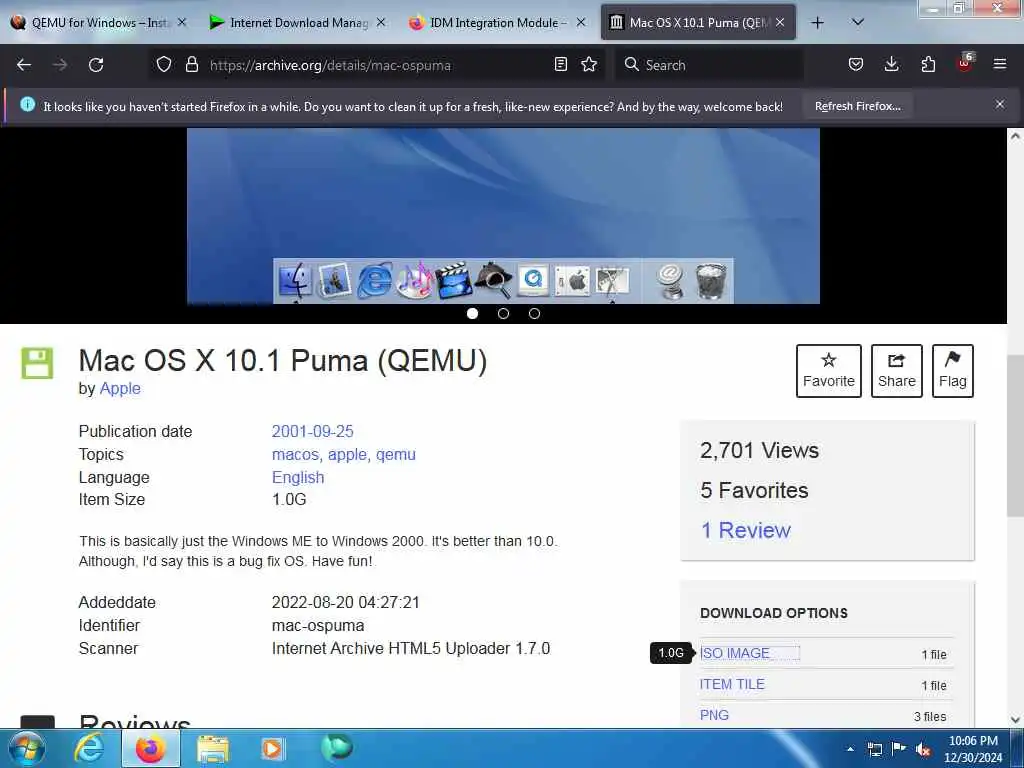The image size is (1024, 768).
Task: Show hidden system tray icons arrow
Action: click(x=850, y=749)
